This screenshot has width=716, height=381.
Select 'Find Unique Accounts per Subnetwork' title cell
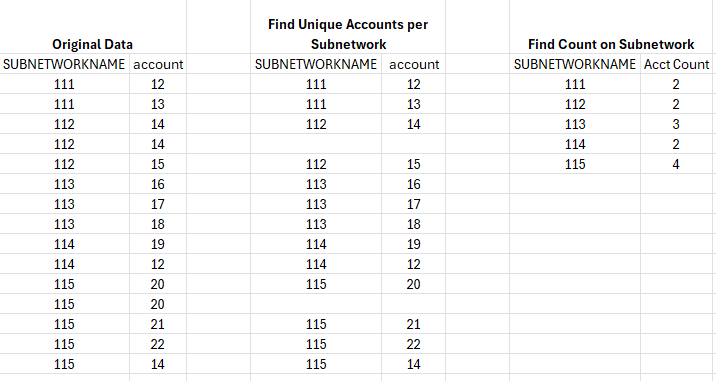coord(348,34)
